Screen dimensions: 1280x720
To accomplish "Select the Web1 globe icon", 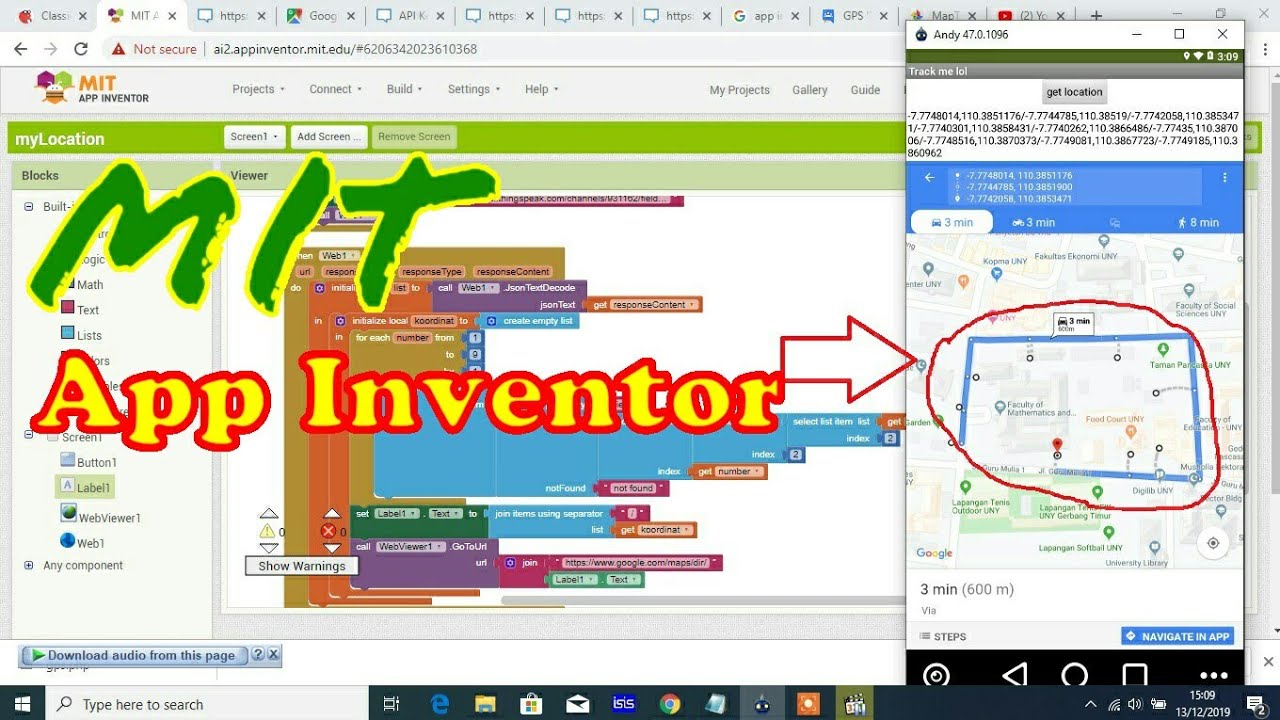I will [68, 541].
